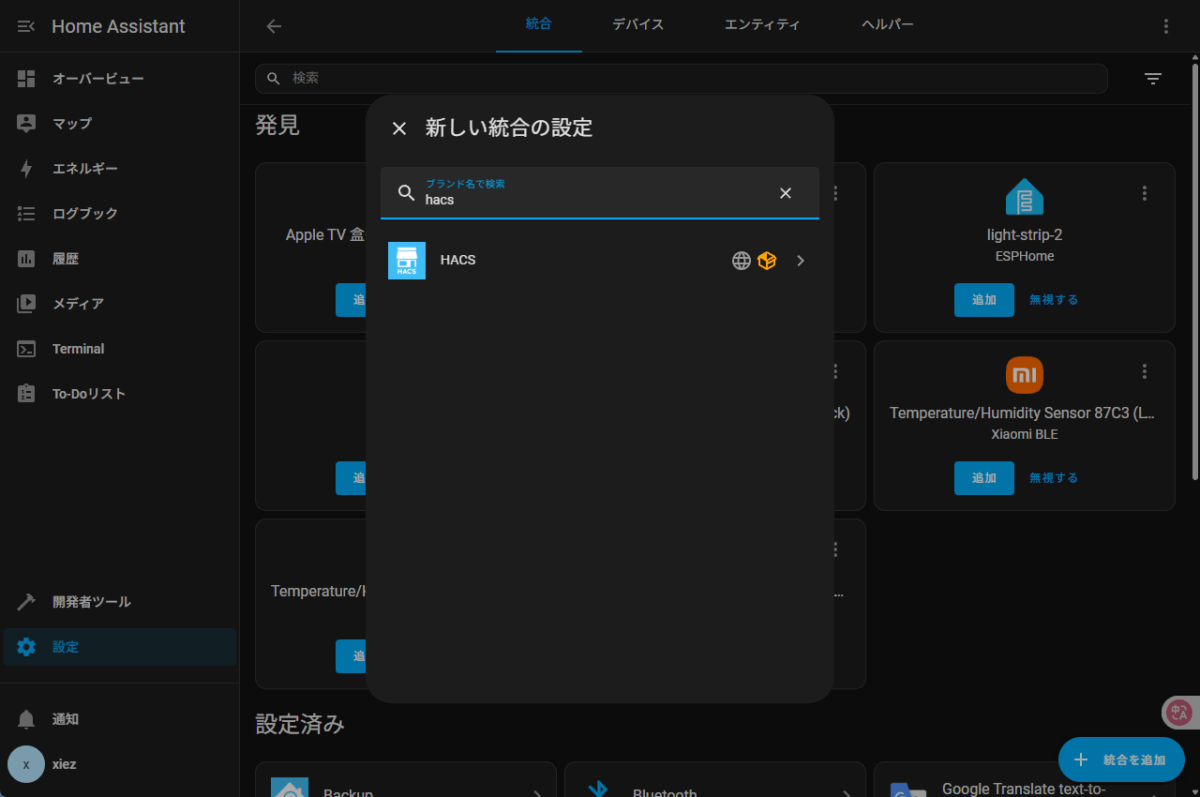Click the page vertical scrollbar
This screenshot has height=797, width=1200.
tap(1194, 270)
